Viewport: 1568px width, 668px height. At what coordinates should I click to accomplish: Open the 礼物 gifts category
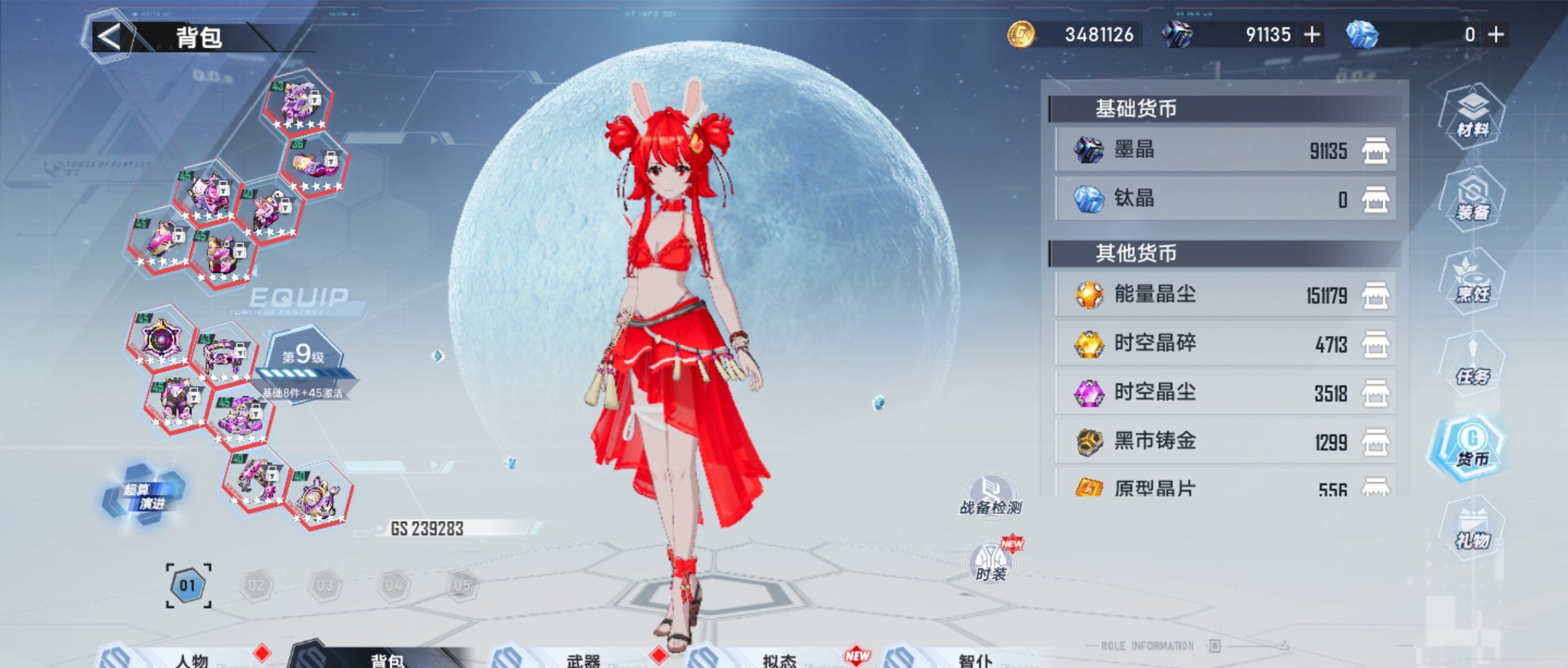tap(1472, 528)
